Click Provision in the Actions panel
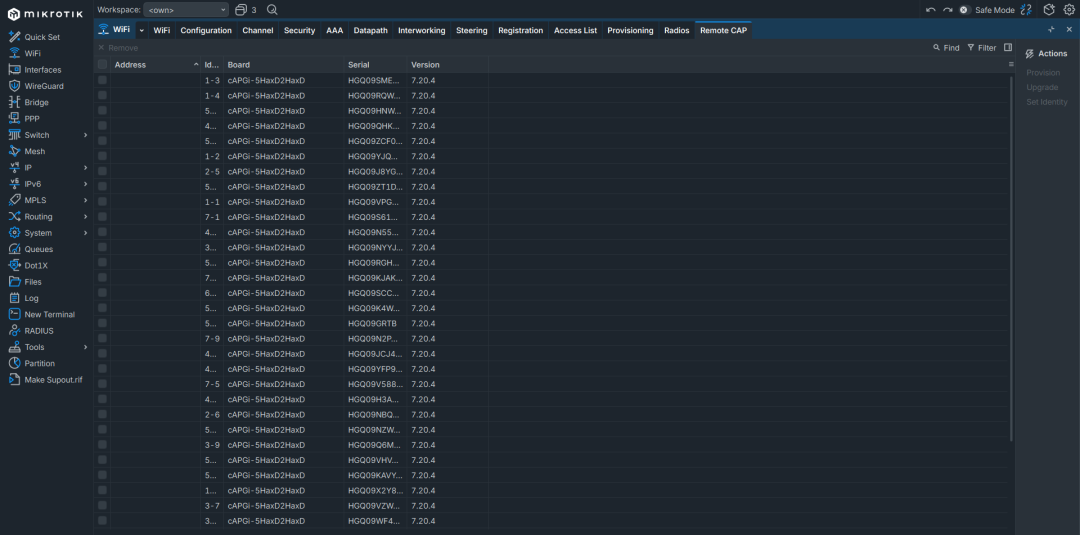Image resolution: width=1080 pixels, height=535 pixels. [1043, 72]
